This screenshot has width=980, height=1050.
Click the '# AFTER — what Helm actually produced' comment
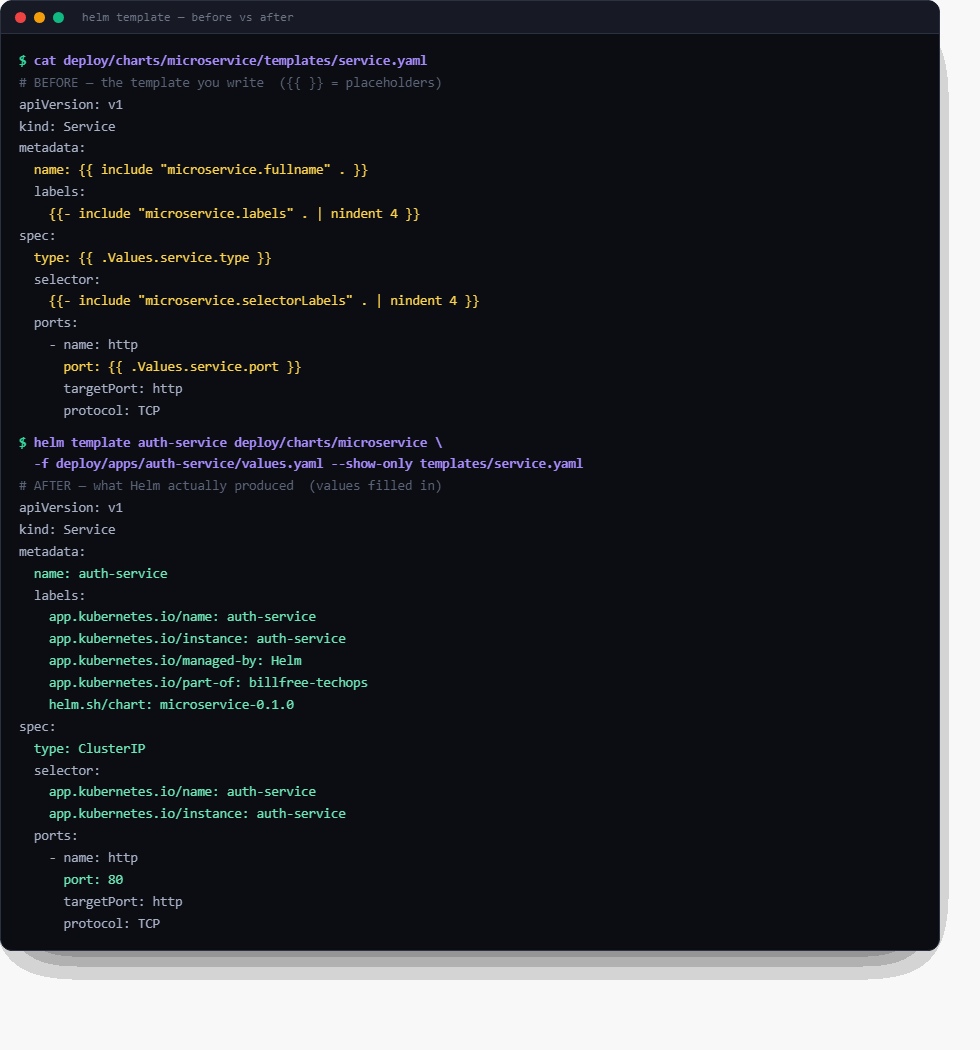point(230,486)
